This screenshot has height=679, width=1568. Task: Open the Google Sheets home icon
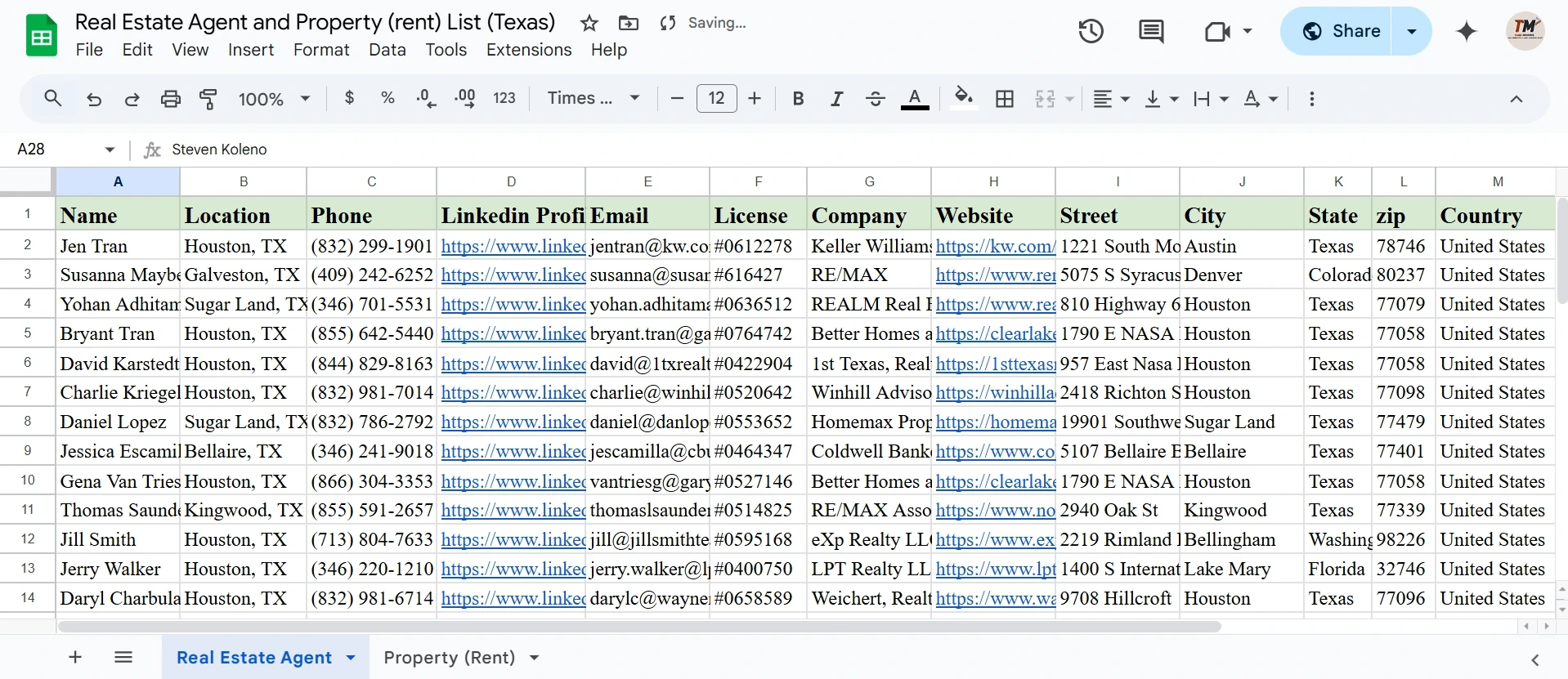coord(42,36)
